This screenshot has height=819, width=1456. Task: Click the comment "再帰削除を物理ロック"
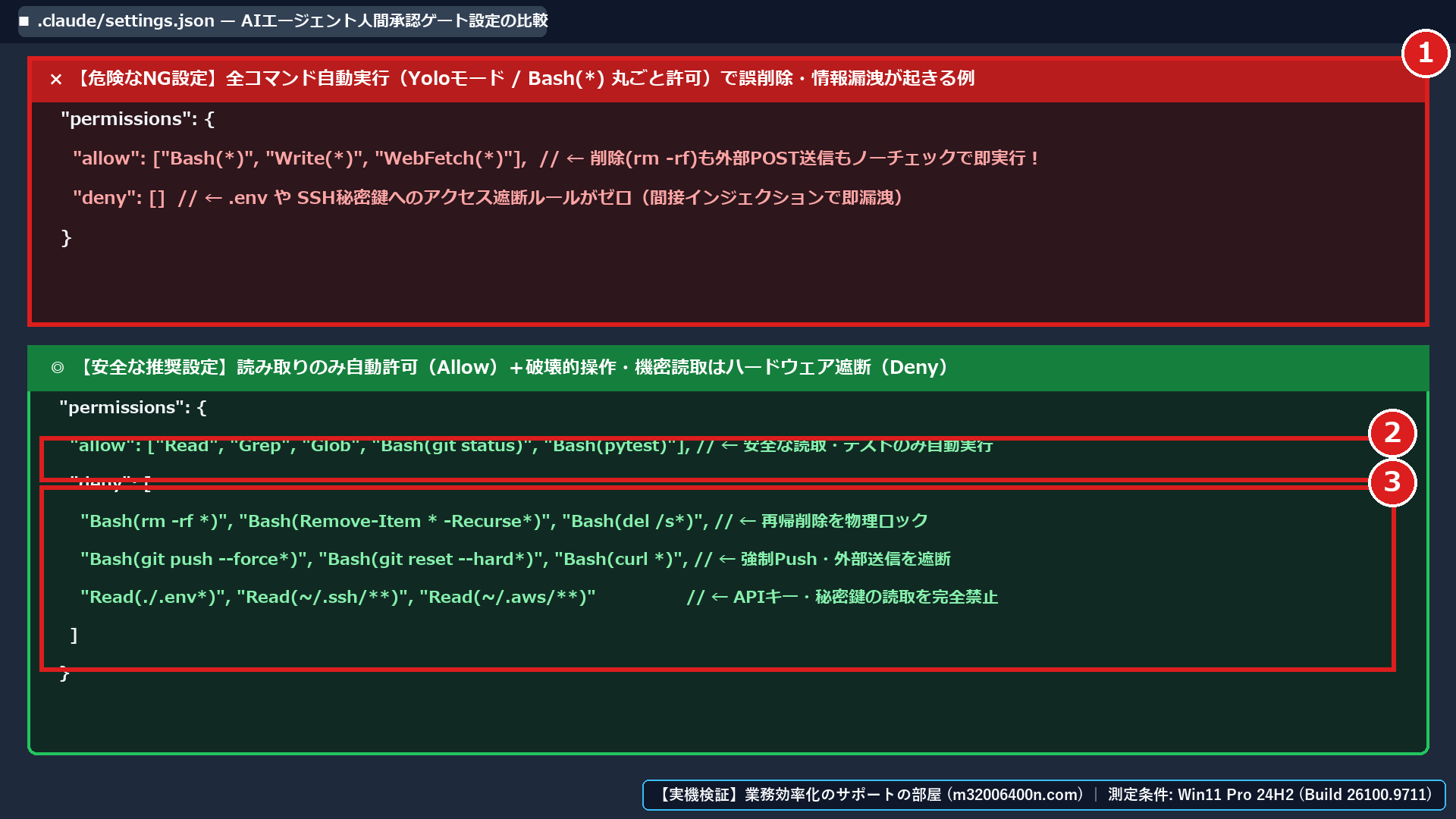pos(844,521)
